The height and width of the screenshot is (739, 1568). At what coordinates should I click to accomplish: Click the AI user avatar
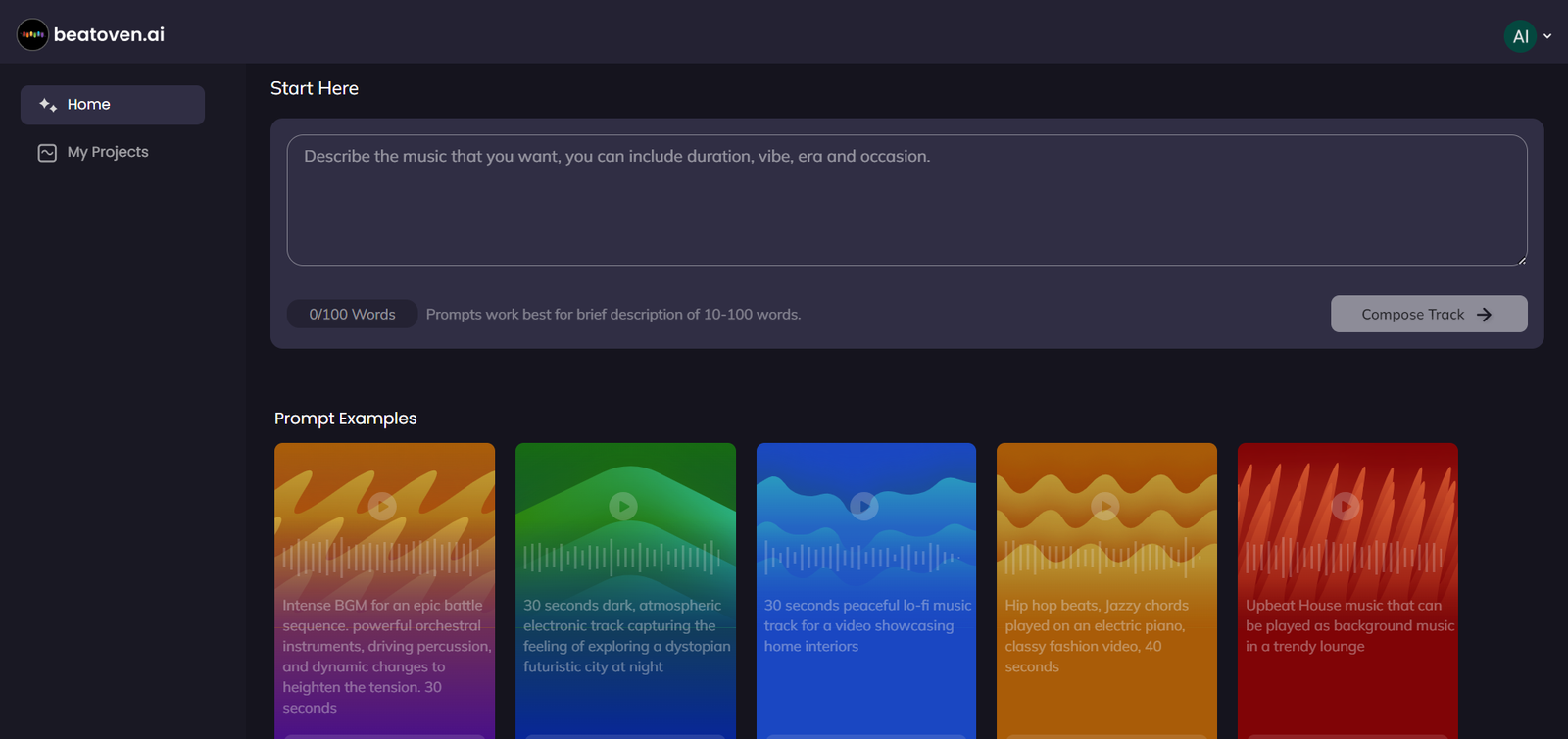pyautogui.click(x=1519, y=36)
